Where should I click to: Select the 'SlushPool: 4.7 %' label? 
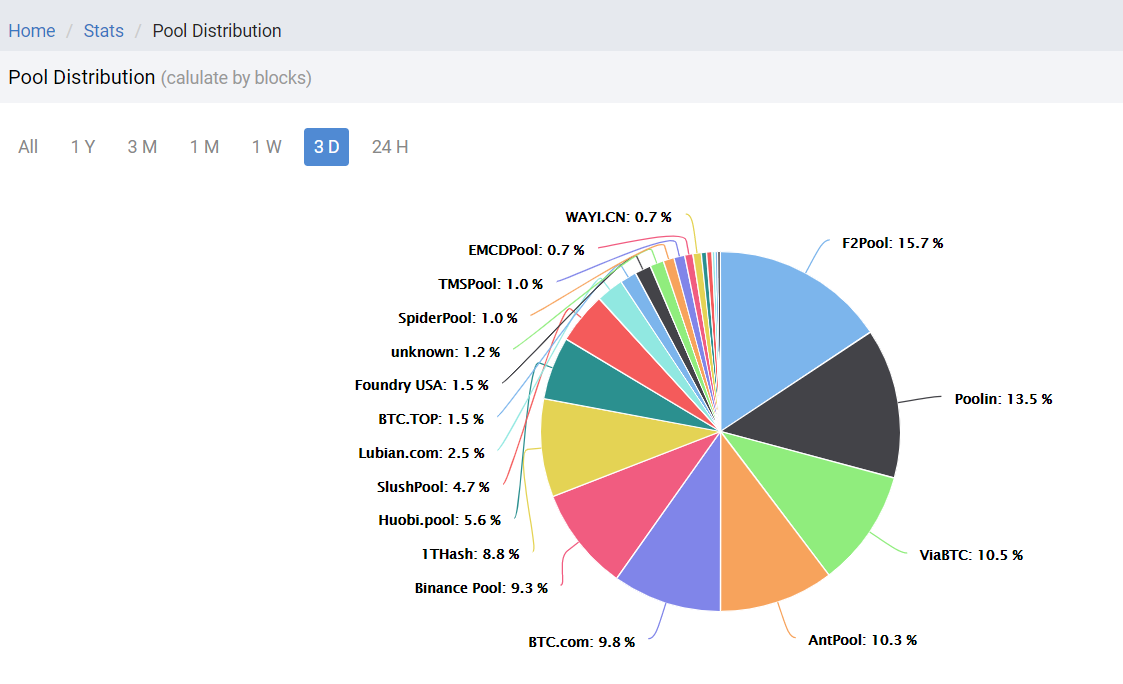pos(433,487)
